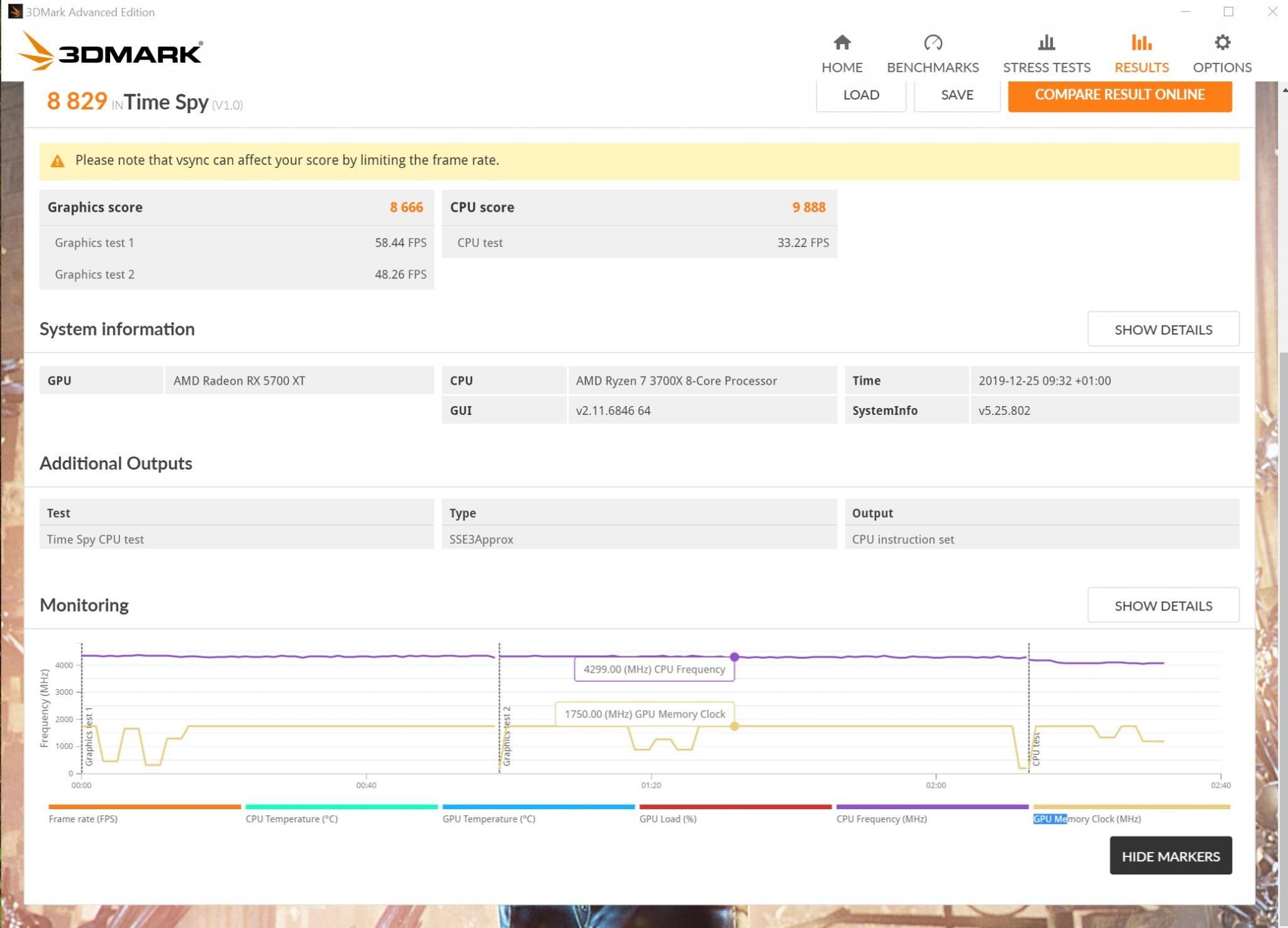The height and width of the screenshot is (928, 1288).
Task: Click the orange Frame rate color bar
Action: (x=145, y=807)
